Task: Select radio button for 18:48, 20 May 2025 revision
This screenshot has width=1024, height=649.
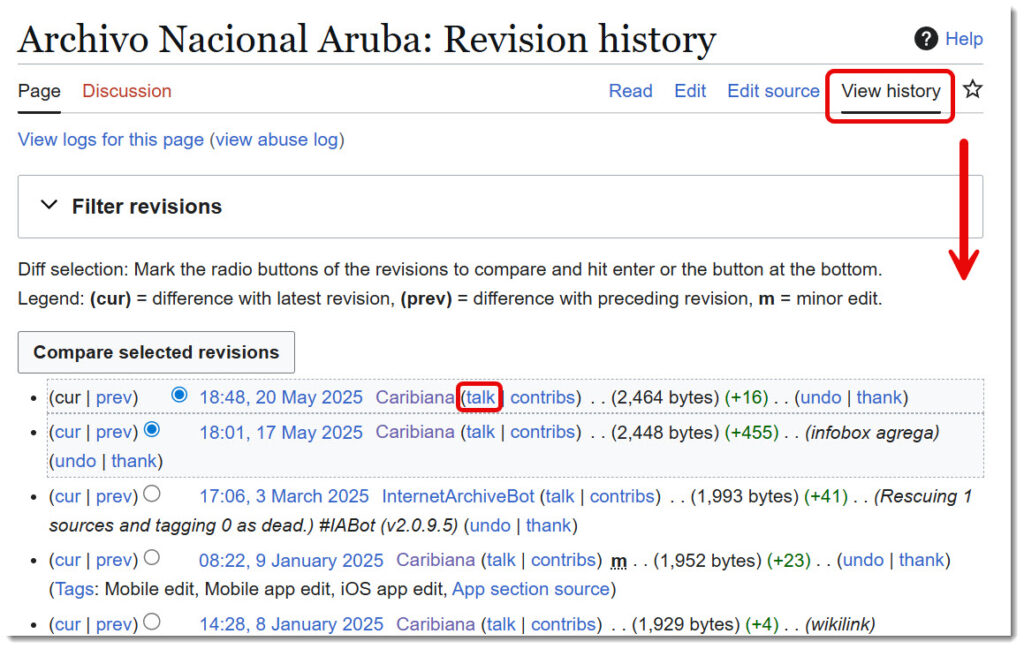Action: point(179,395)
